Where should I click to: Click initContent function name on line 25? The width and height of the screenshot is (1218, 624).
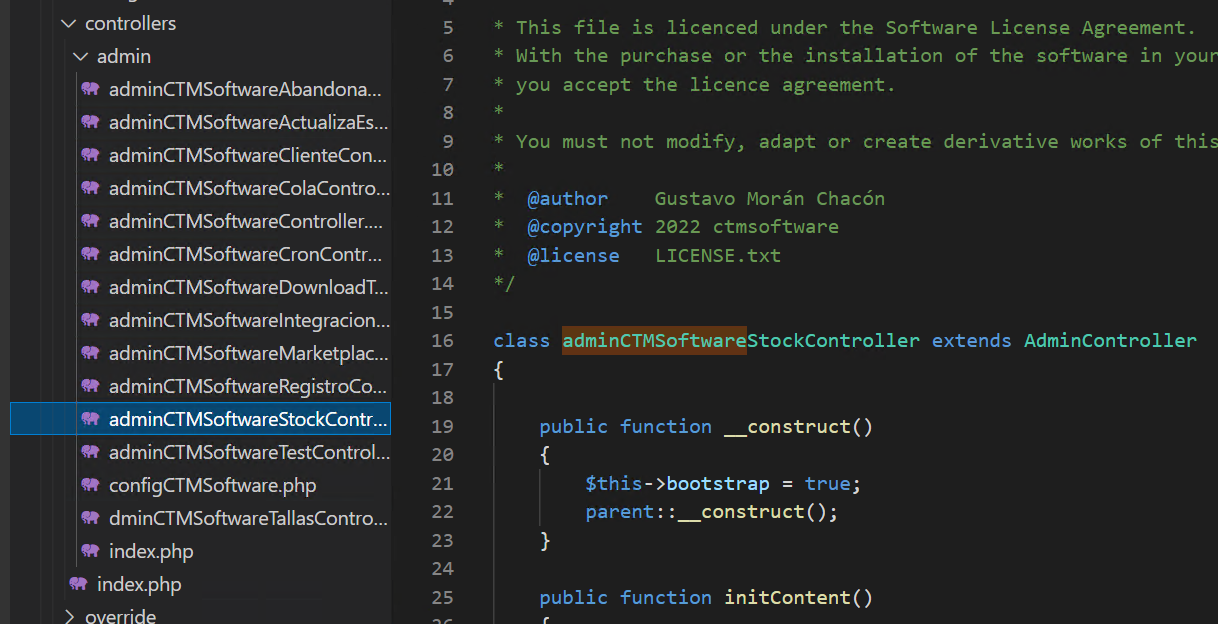click(787, 598)
